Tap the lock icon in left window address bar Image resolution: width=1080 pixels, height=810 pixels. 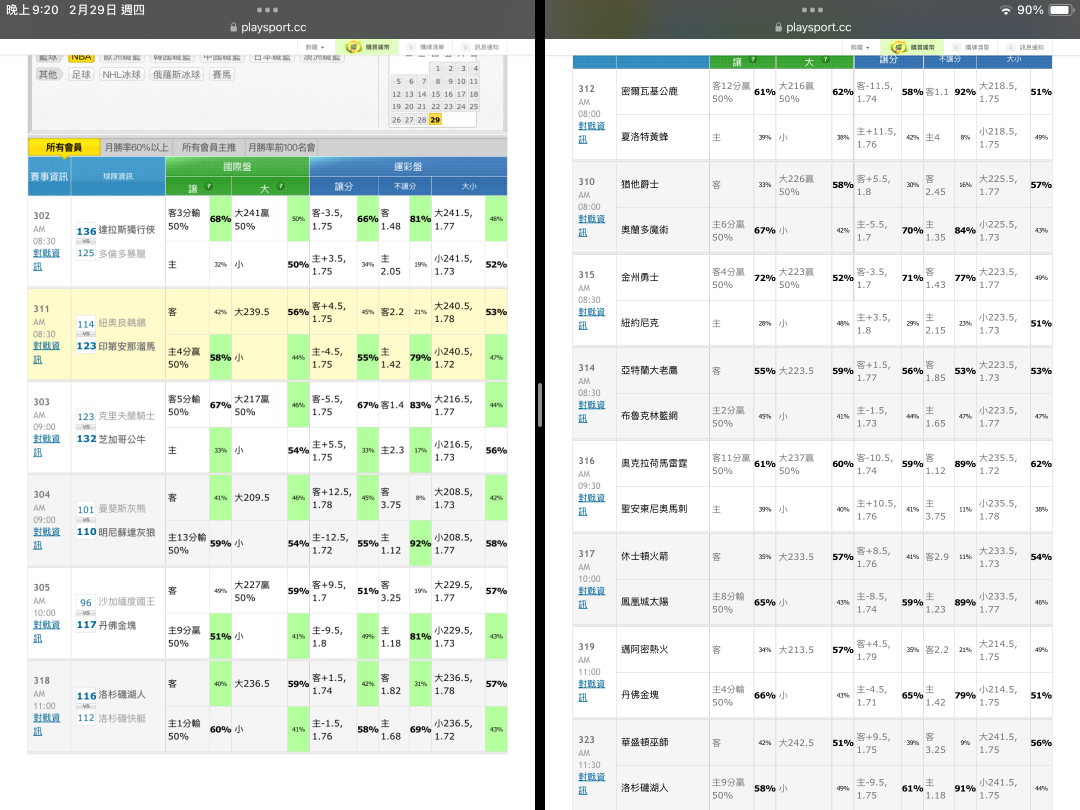(x=233, y=28)
